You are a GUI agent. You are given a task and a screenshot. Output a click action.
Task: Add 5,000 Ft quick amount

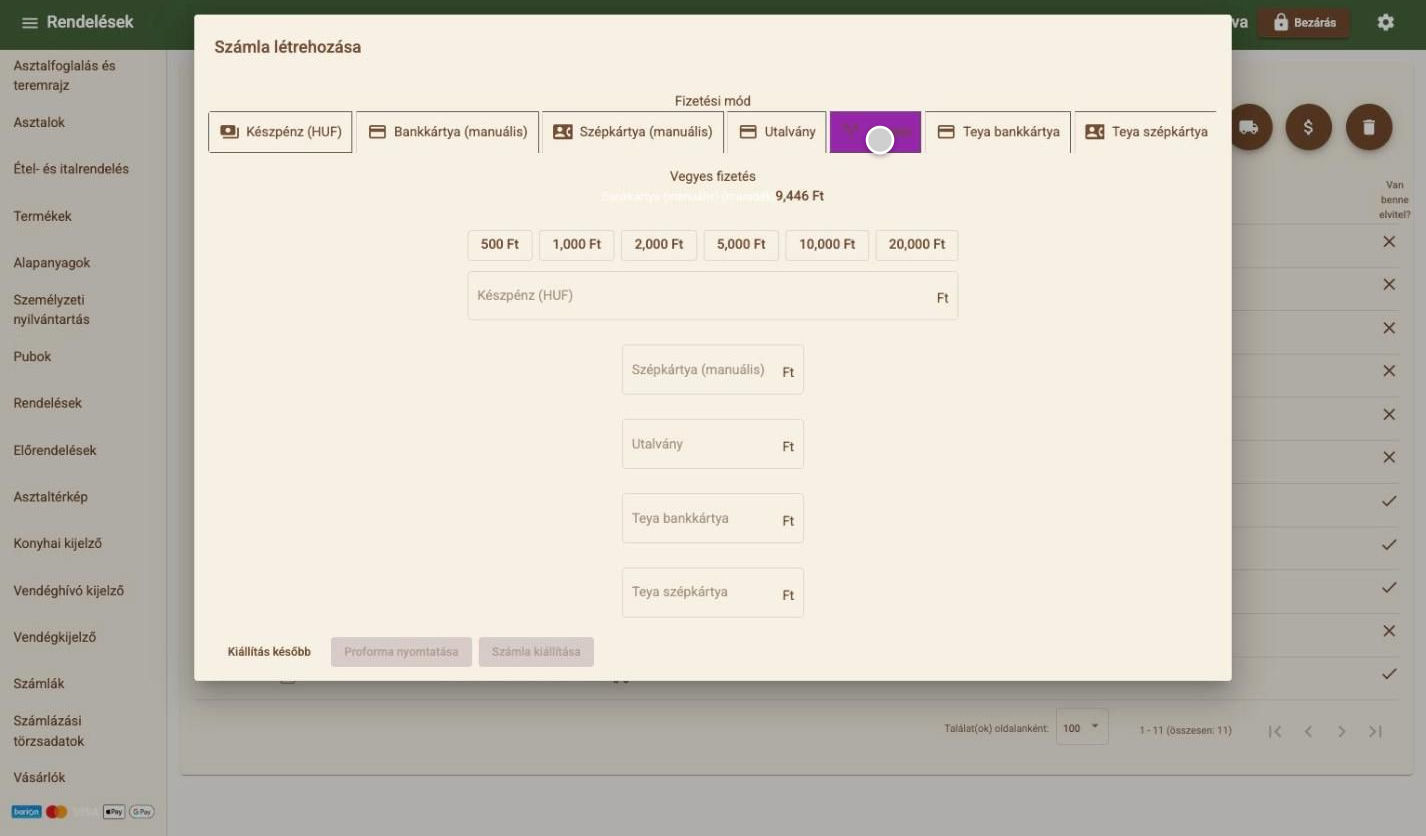(x=741, y=245)
